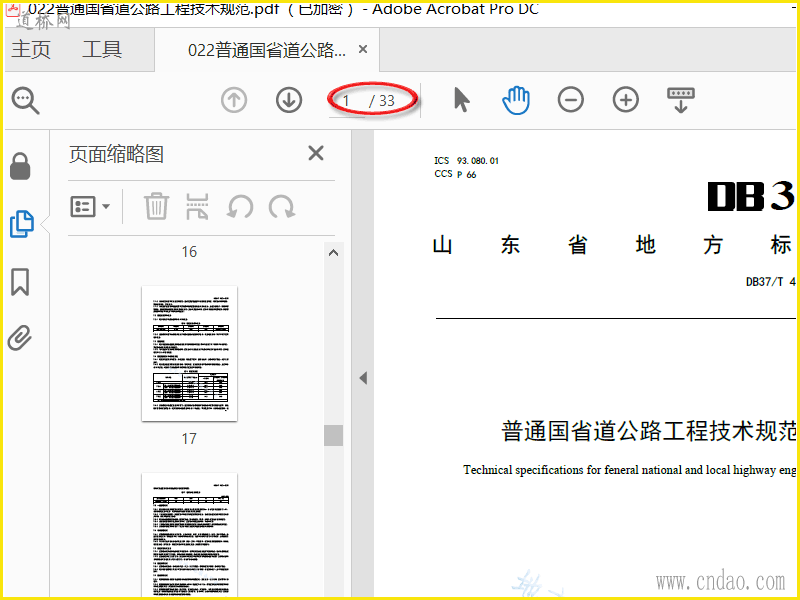800x600 pixels.
Task: Rotate page counterclockwise
Action: [x=240, y=207]
